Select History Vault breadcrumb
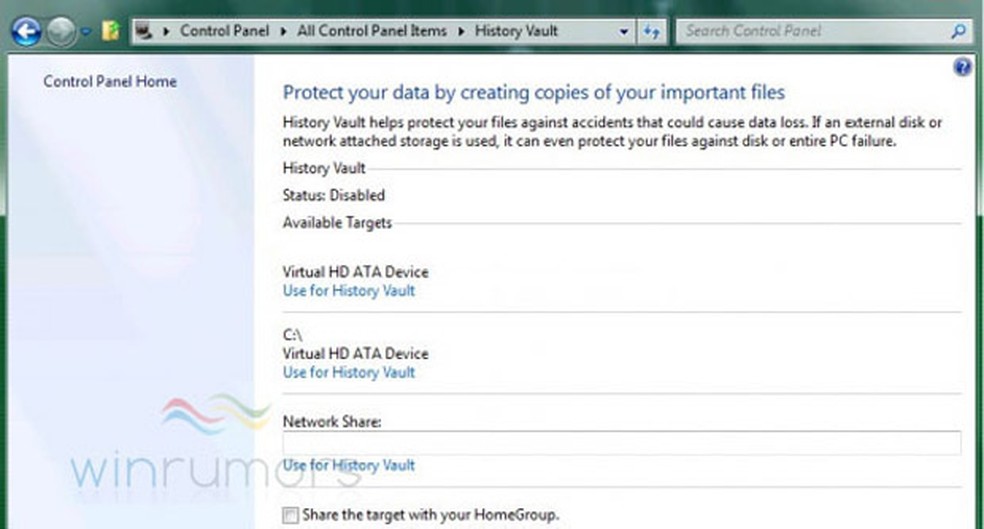984x529 pixels. click(516, 31)
